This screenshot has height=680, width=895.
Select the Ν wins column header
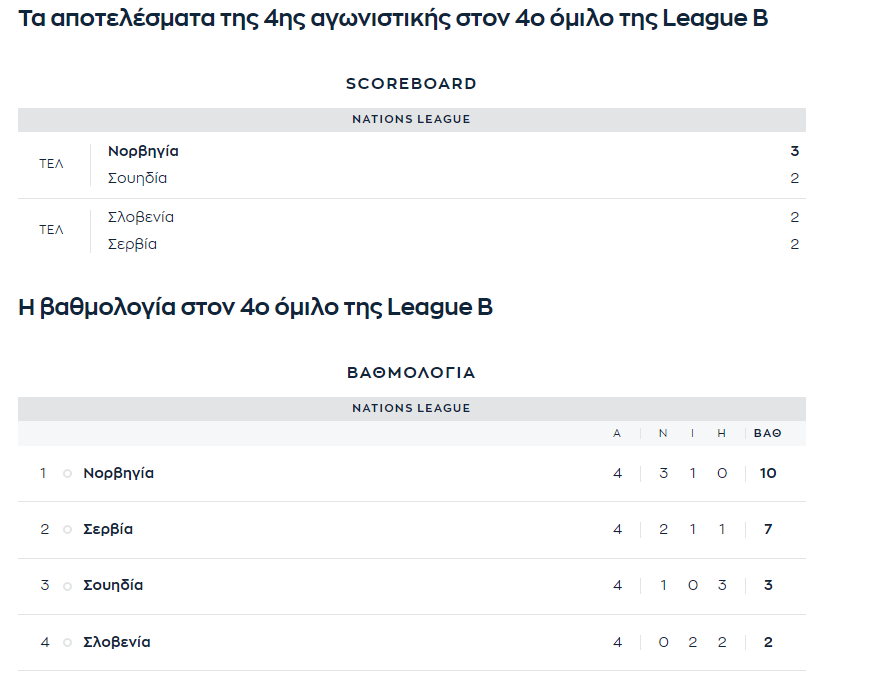(663, 433)
